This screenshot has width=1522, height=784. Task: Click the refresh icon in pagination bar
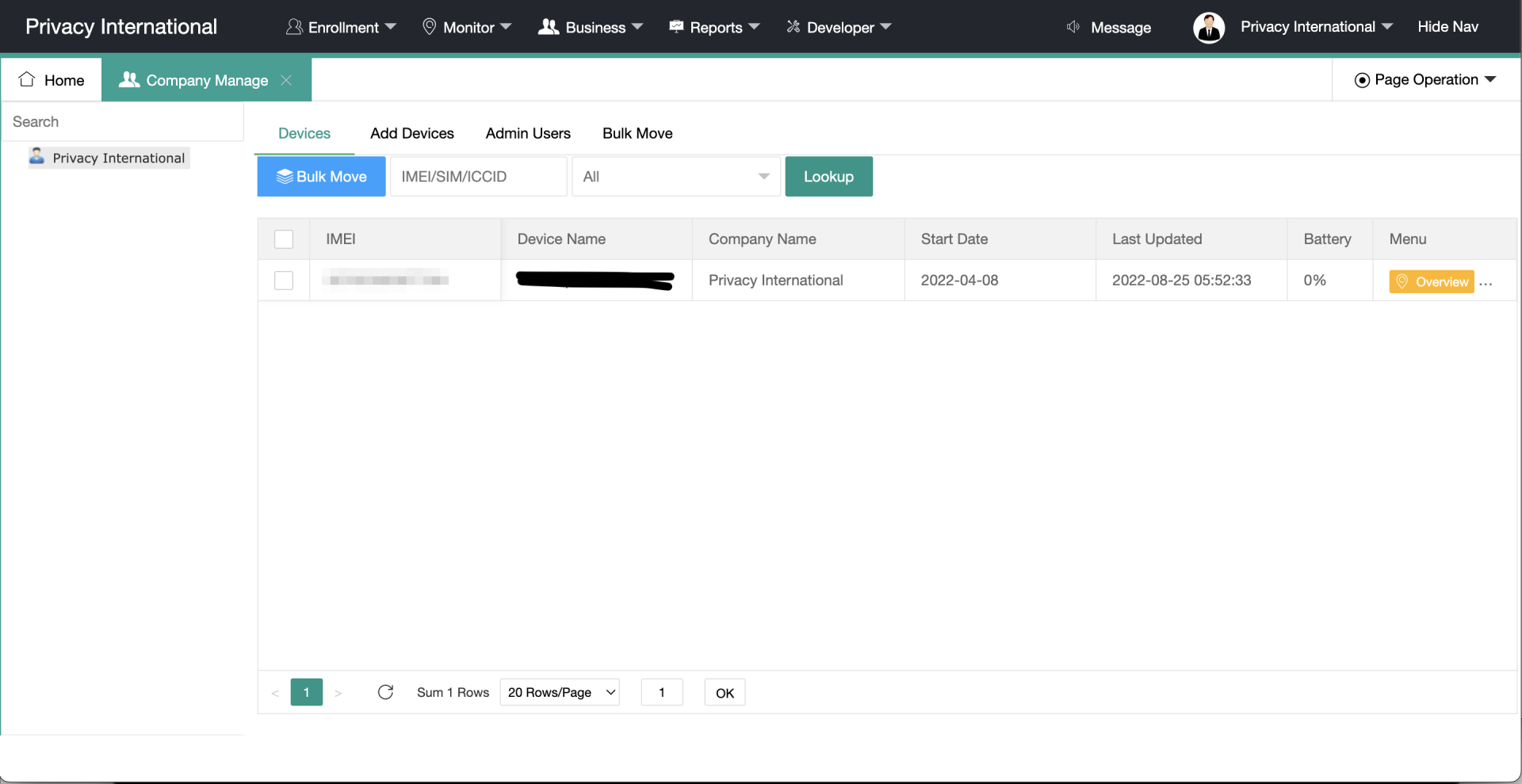[385, 692]
